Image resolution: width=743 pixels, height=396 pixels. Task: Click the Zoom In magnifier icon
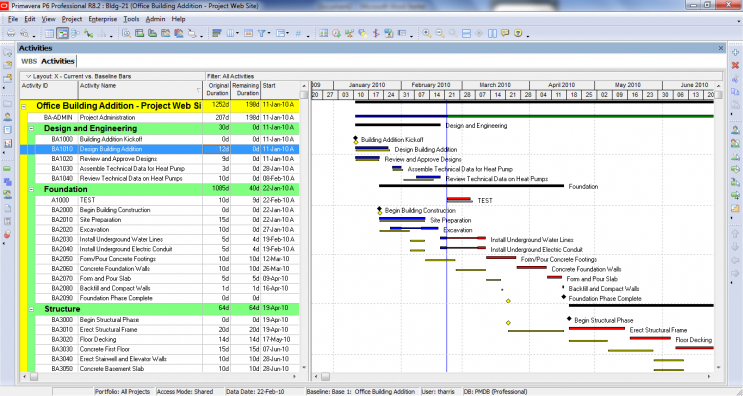[x=427, y=33]
